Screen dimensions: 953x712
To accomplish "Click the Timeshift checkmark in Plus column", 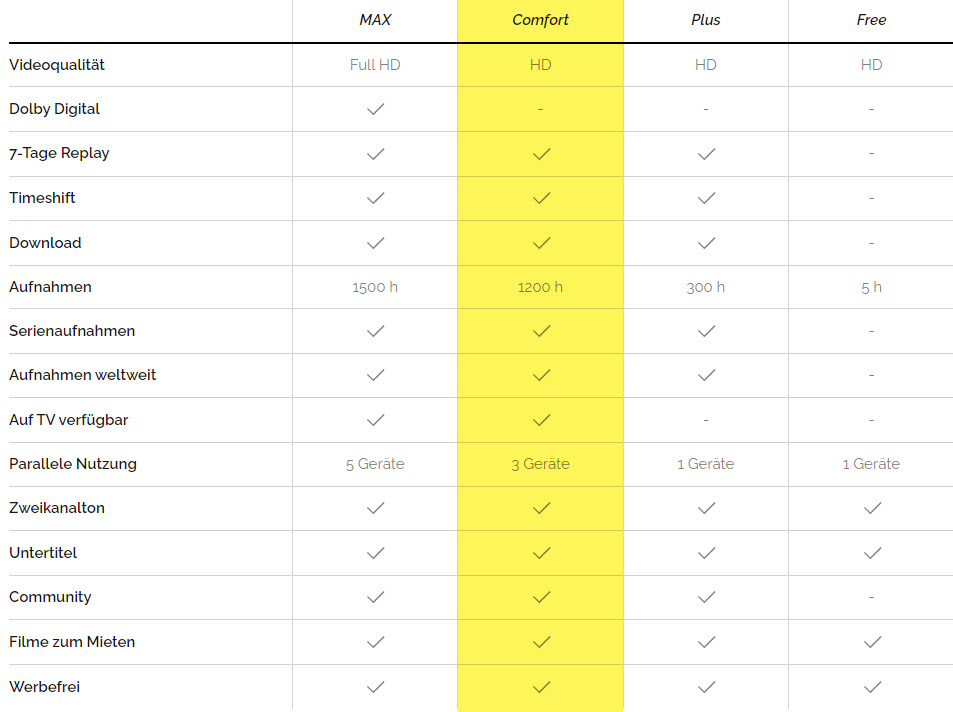I will pos(706,198).
